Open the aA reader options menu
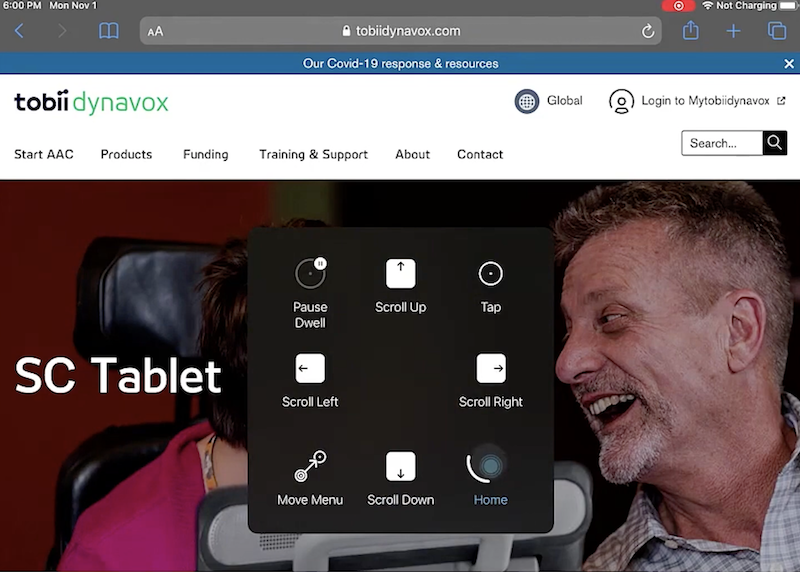 click(155, 31)
